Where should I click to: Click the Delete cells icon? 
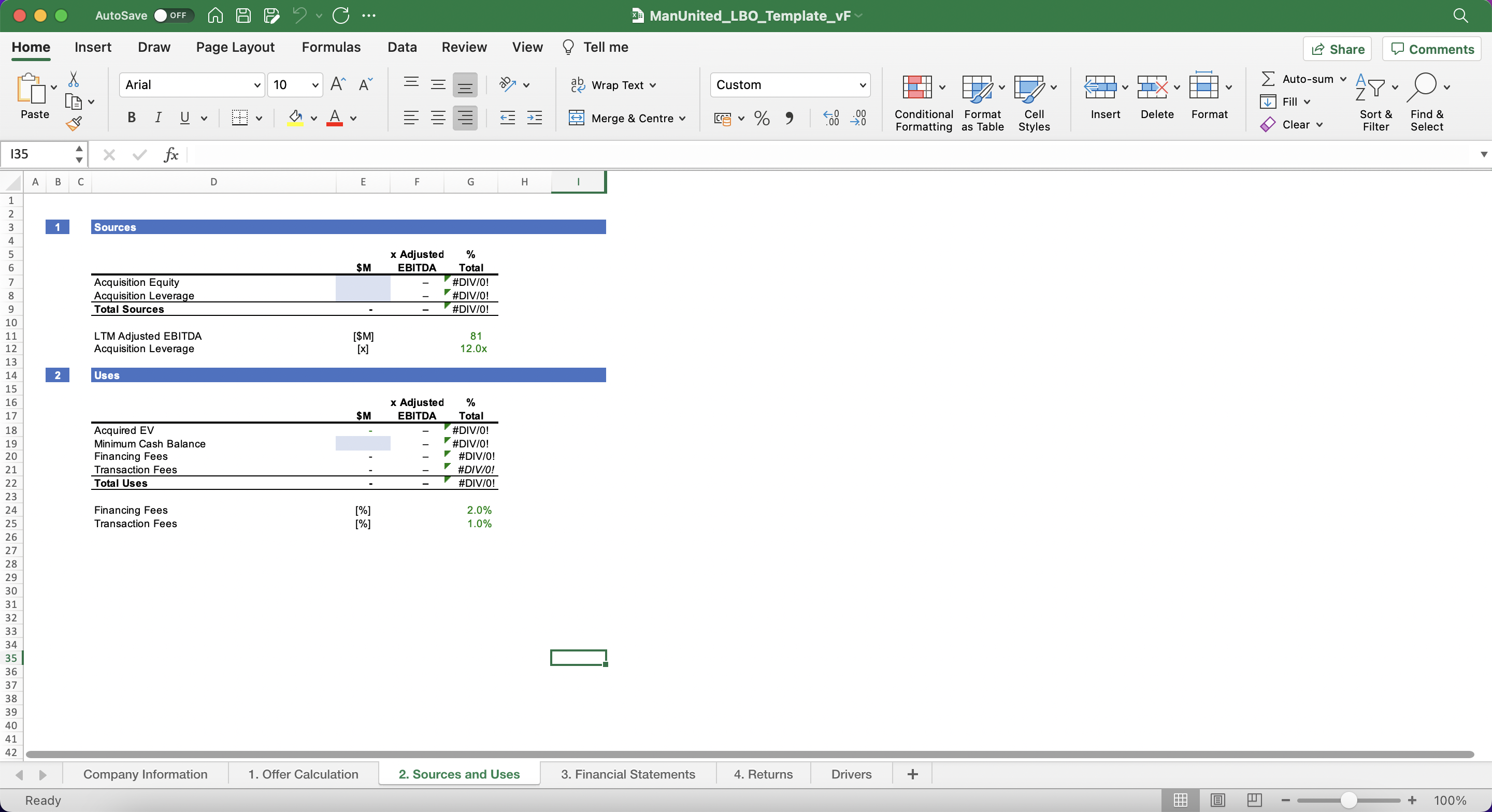click(1152, 87)
